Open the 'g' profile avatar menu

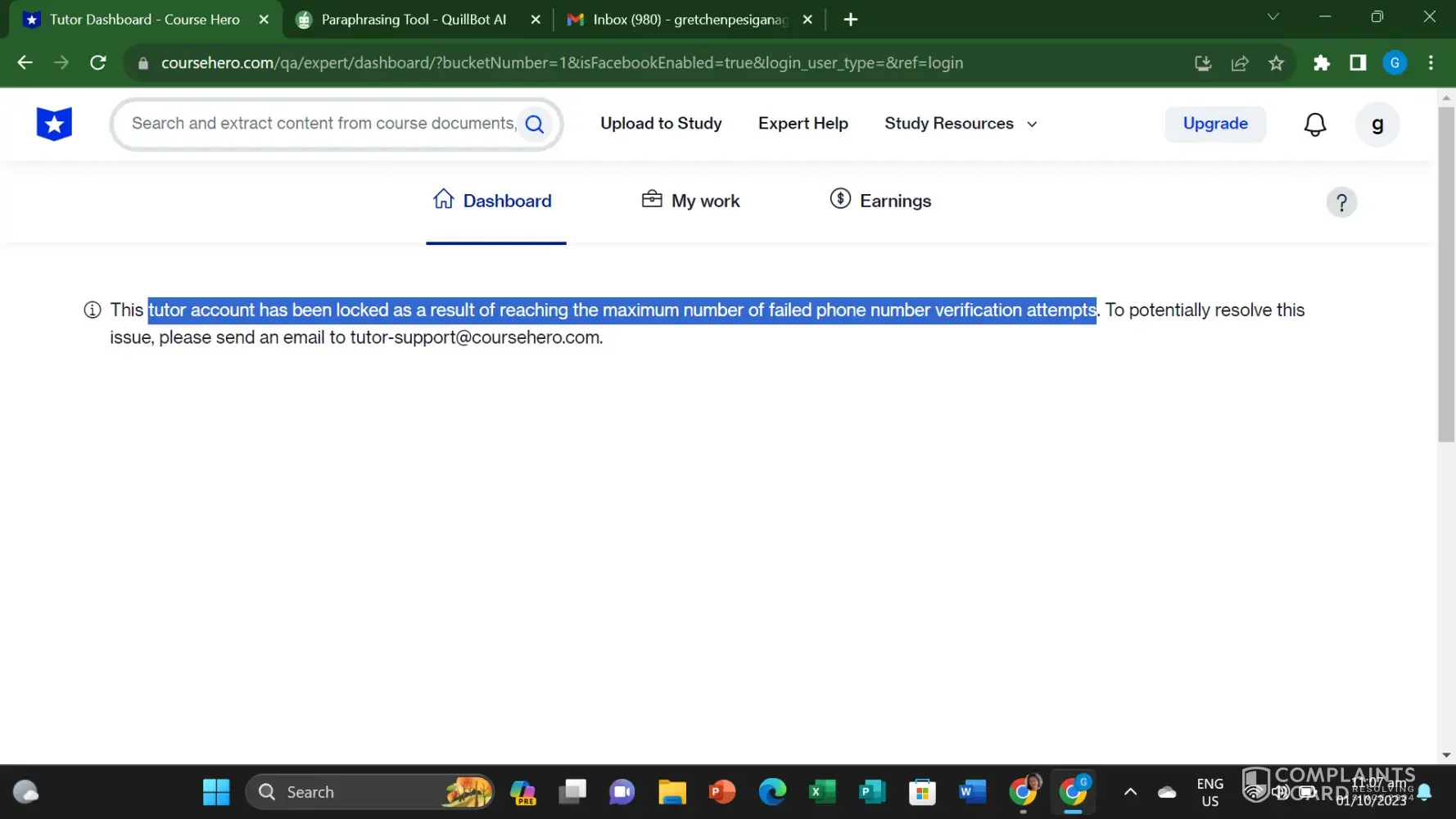coord(1377,124)
